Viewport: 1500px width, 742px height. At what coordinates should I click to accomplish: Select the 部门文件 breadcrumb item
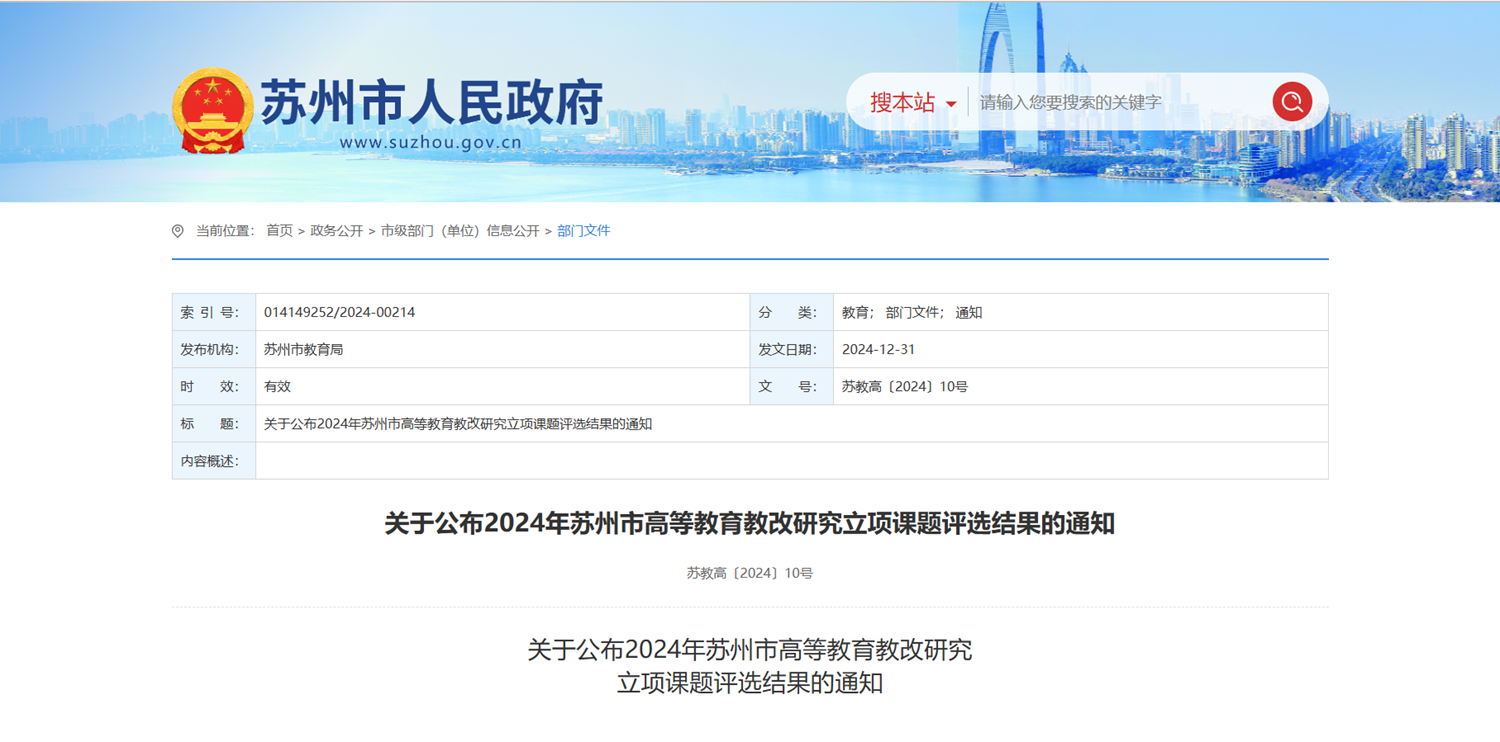[583, 231]
